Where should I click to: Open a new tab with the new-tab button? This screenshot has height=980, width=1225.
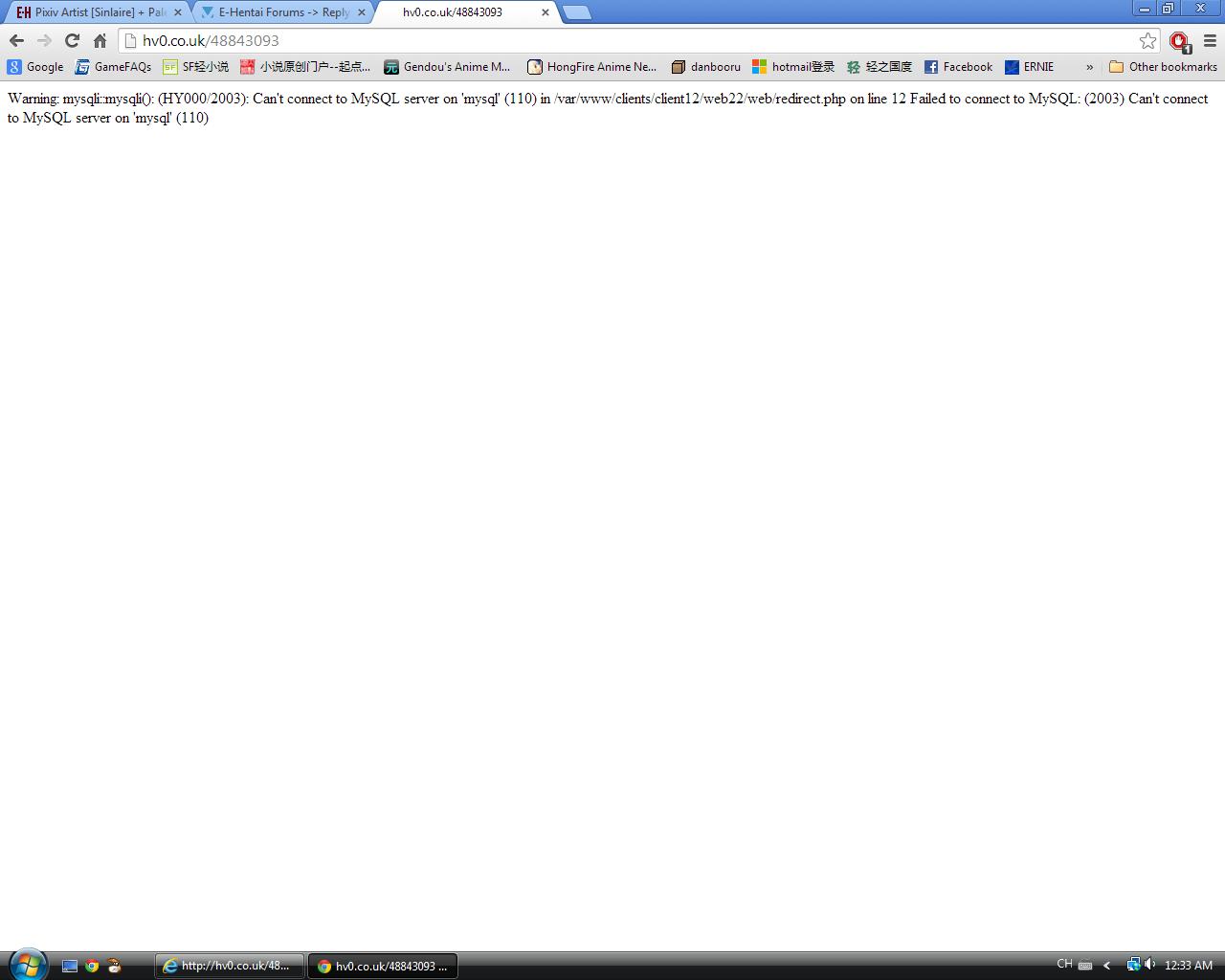coord(576,12)
